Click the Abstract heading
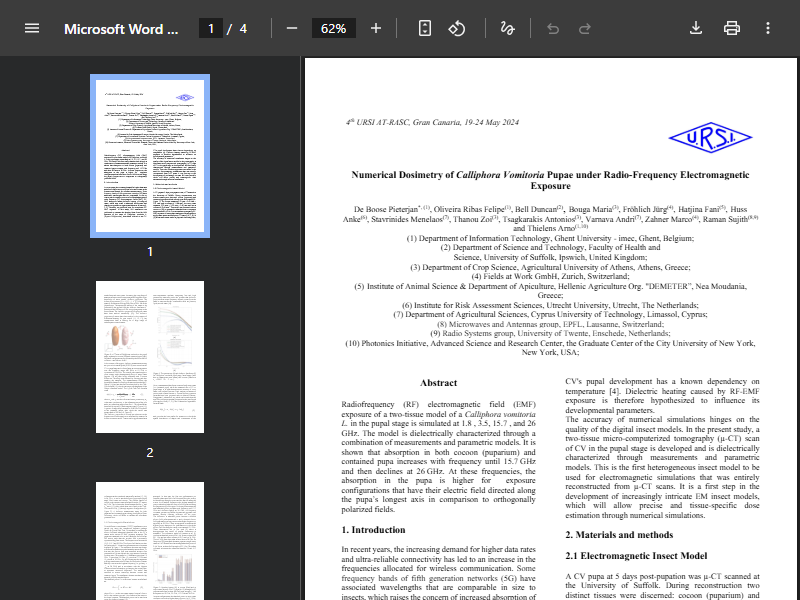The height and width of the screenshot is (600, 800). pyautogui.click(x=438, y=383)
